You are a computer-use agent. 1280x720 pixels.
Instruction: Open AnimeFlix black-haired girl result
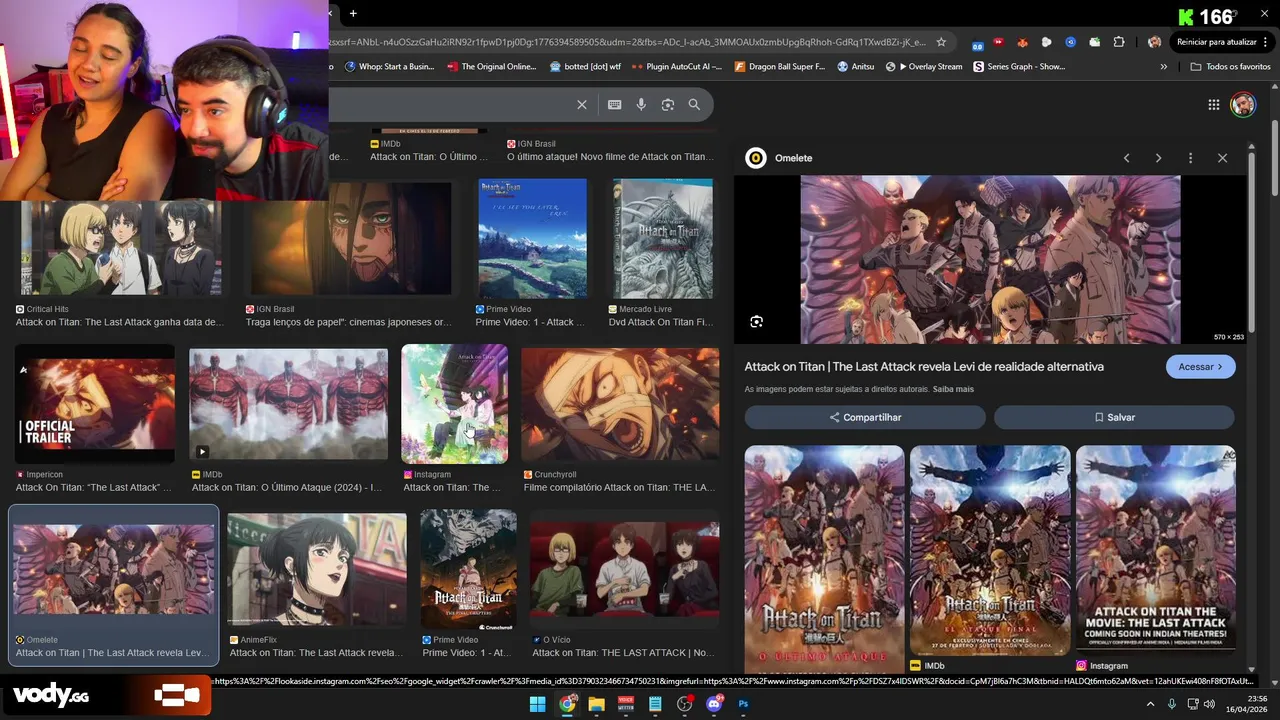(x=317, y=569)
